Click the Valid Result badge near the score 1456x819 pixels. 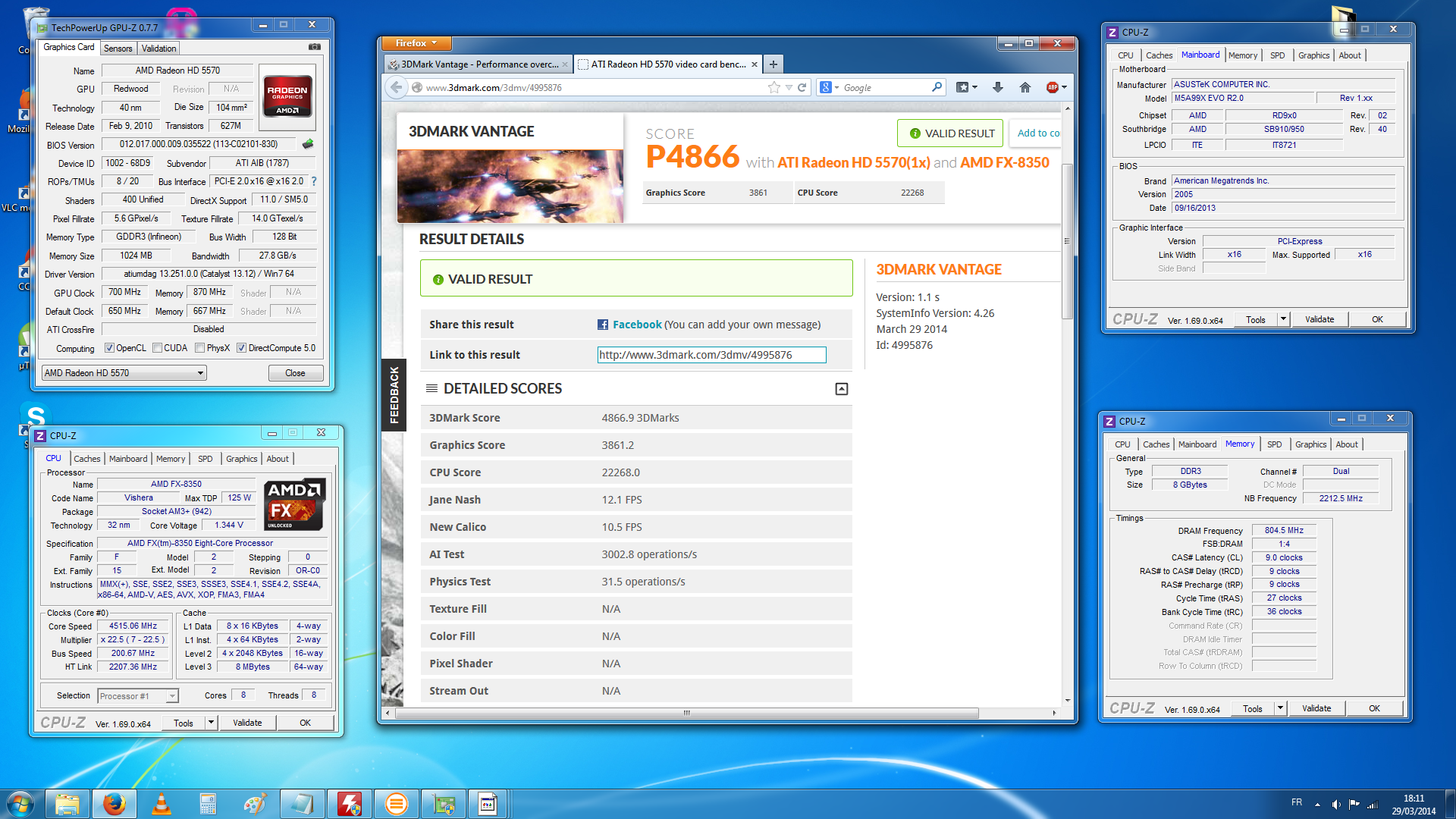(x=950, y=133)
